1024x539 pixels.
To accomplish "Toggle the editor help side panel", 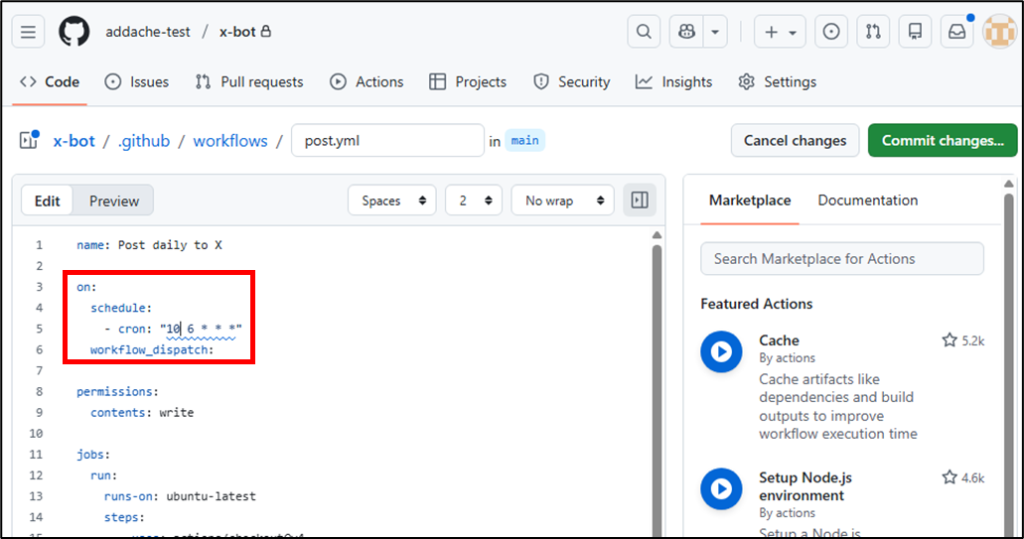I will pos(640,201).
